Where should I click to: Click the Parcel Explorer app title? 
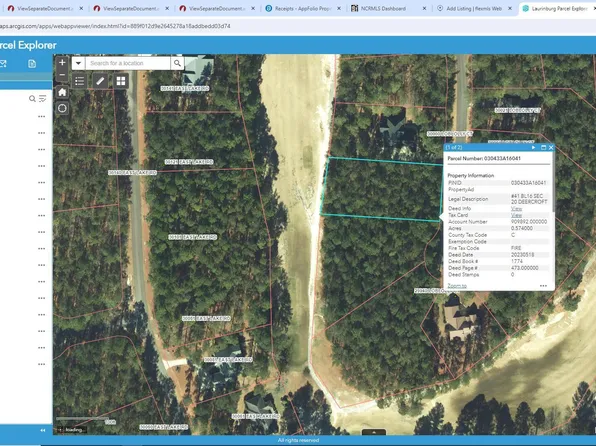coord(28,45)
